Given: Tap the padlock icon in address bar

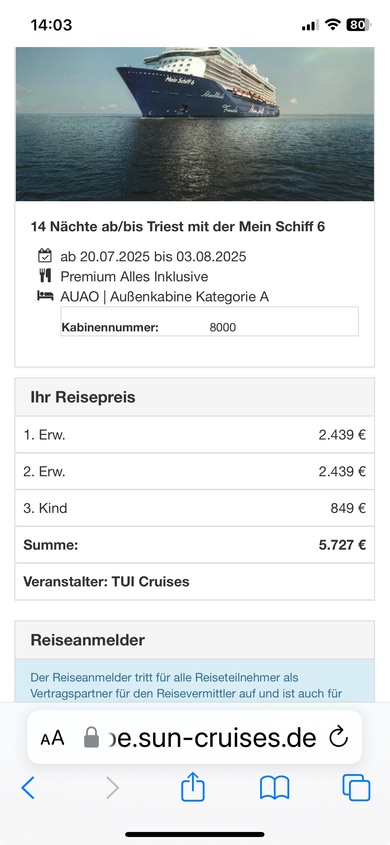Looking at the screenshot, I should pyautogui.click(x=92, y=738).
